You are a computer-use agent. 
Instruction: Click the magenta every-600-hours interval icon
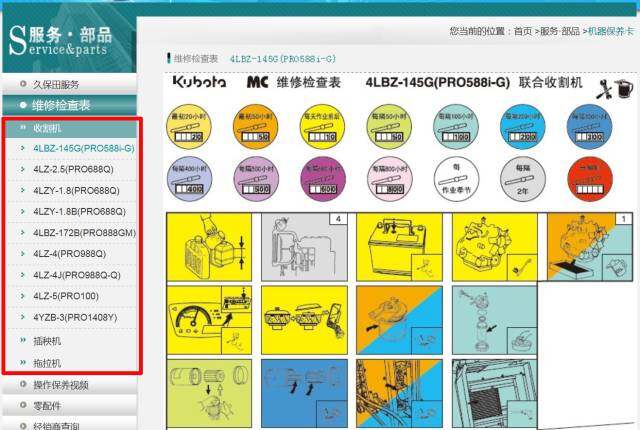coord(323,179)
